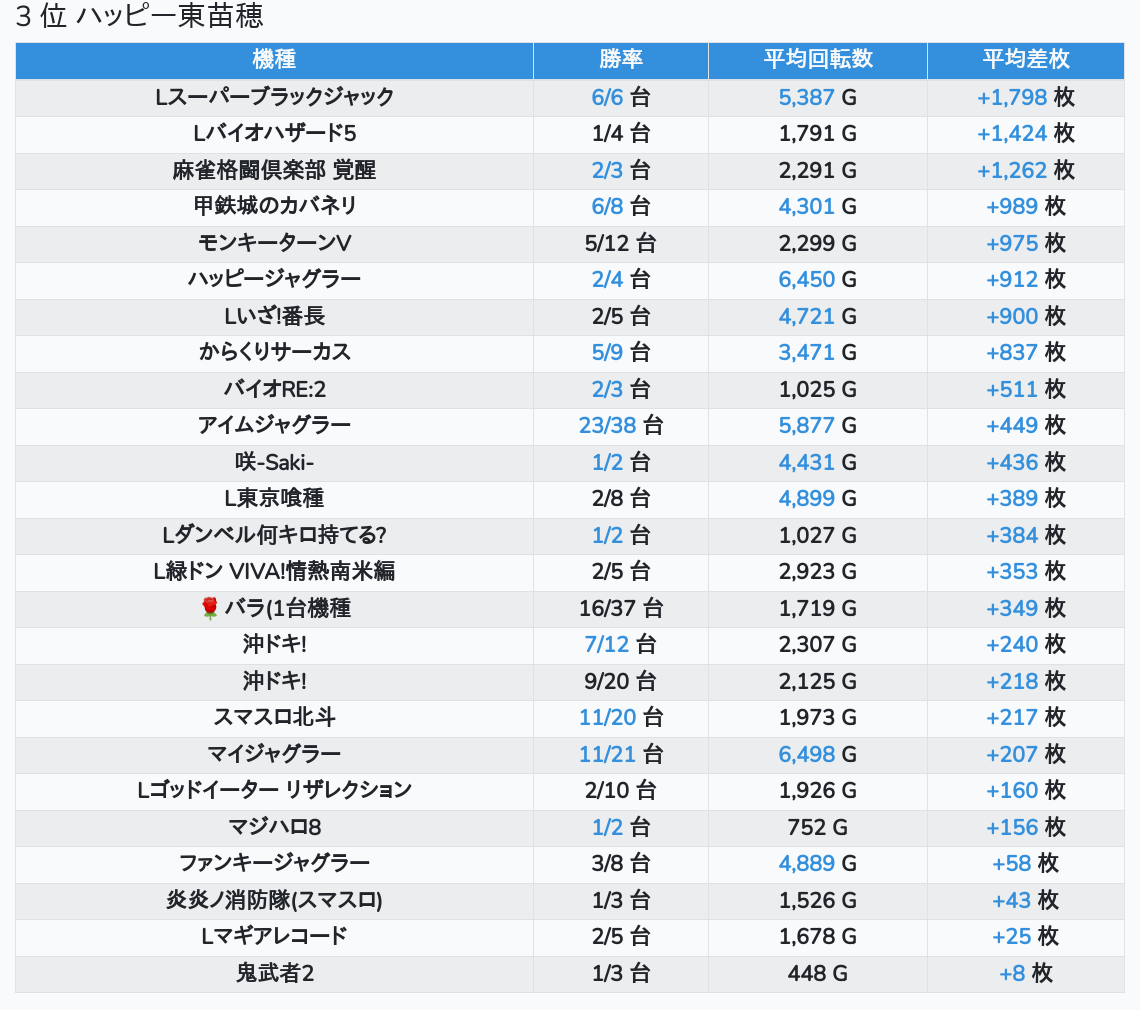Image resolution: width=1140 pixels, height=1010 pixels.
Task: Select the machine name Lスーパーブラックジャック
Action: pos(274,97)
